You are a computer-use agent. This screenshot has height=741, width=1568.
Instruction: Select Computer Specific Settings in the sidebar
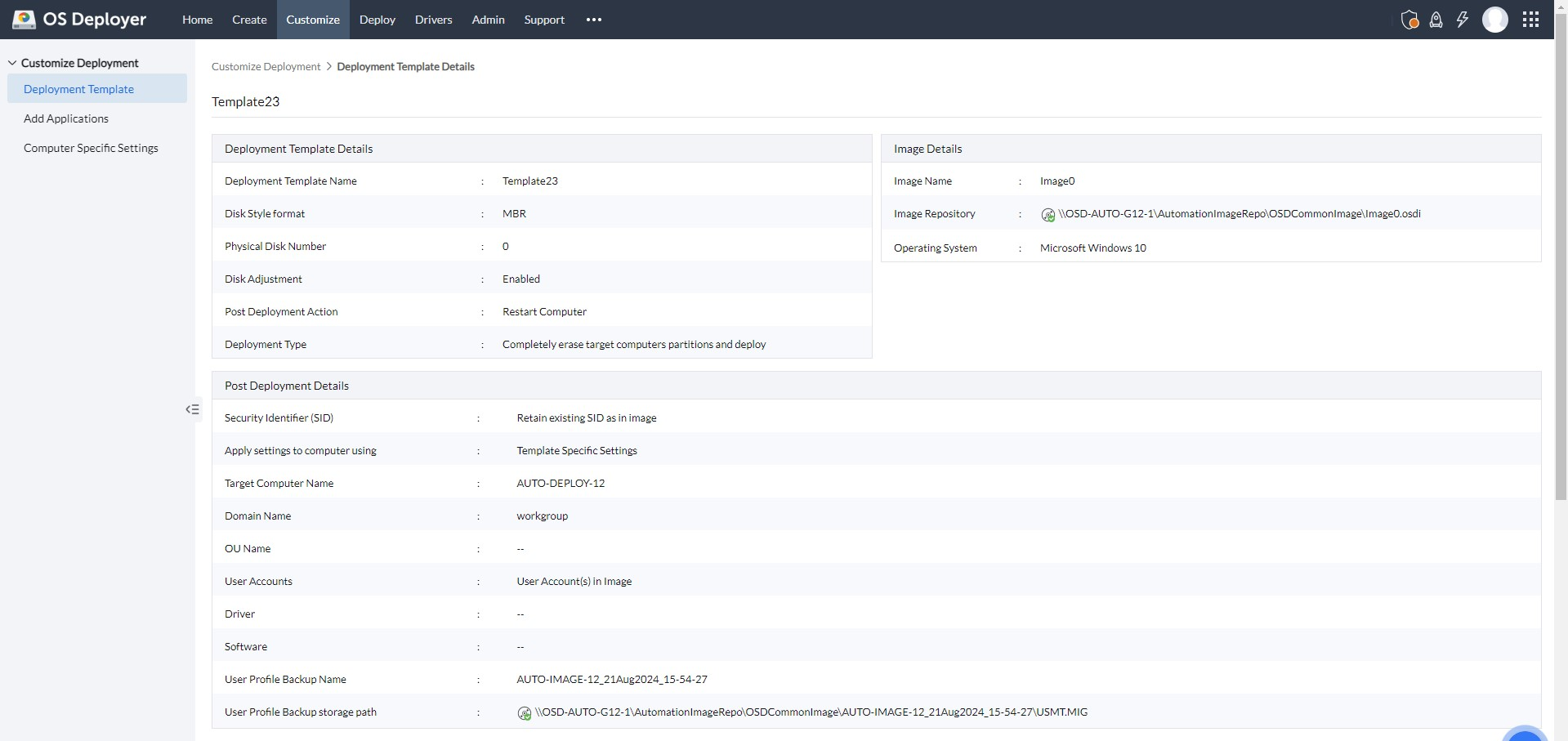tap(91, 148)
